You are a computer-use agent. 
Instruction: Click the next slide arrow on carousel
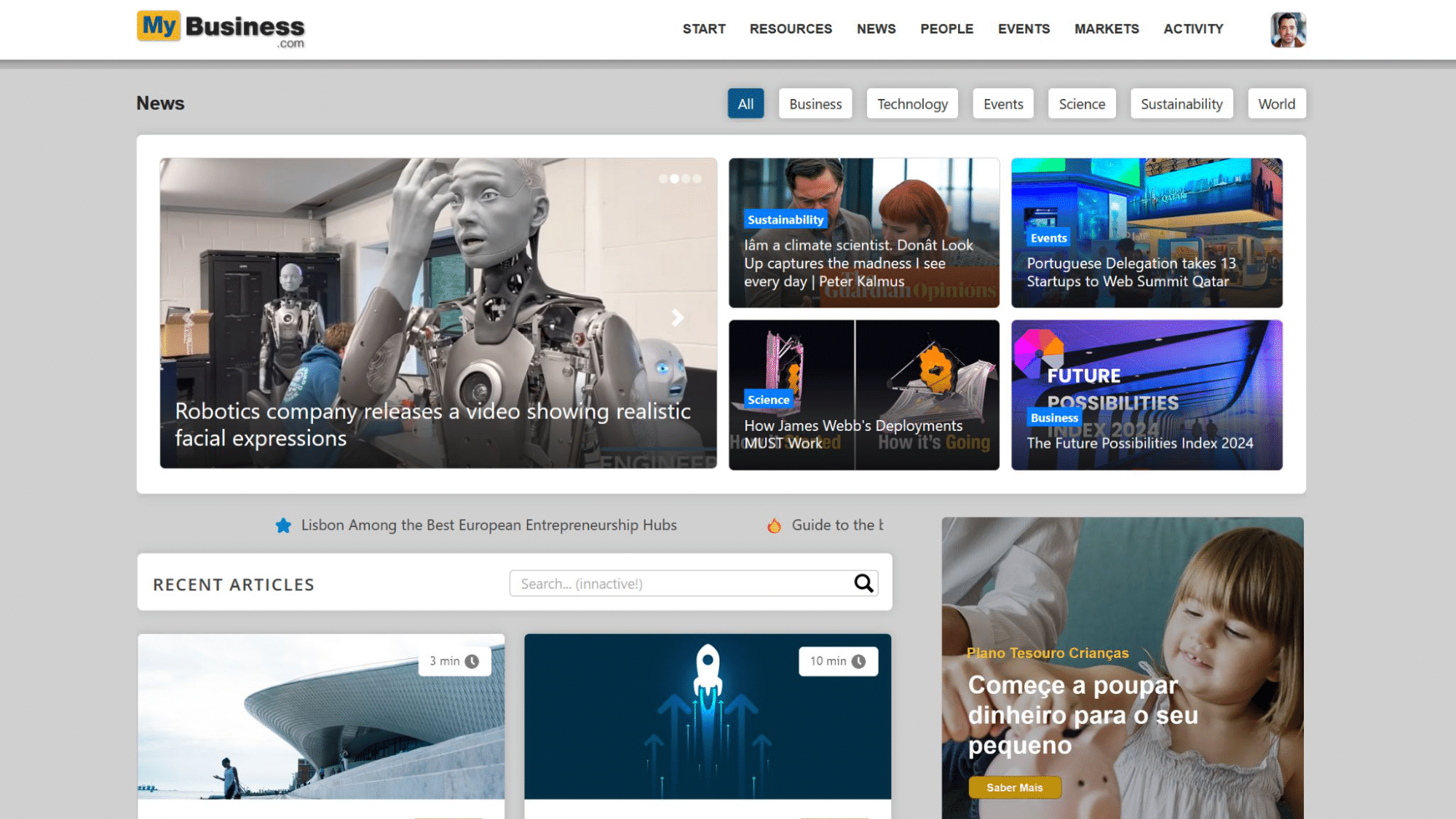point(677,317)
